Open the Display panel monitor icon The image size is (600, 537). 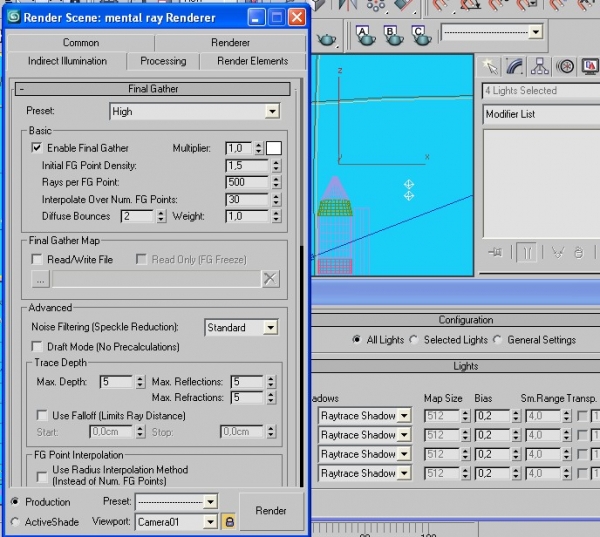[x=590, y=67]
